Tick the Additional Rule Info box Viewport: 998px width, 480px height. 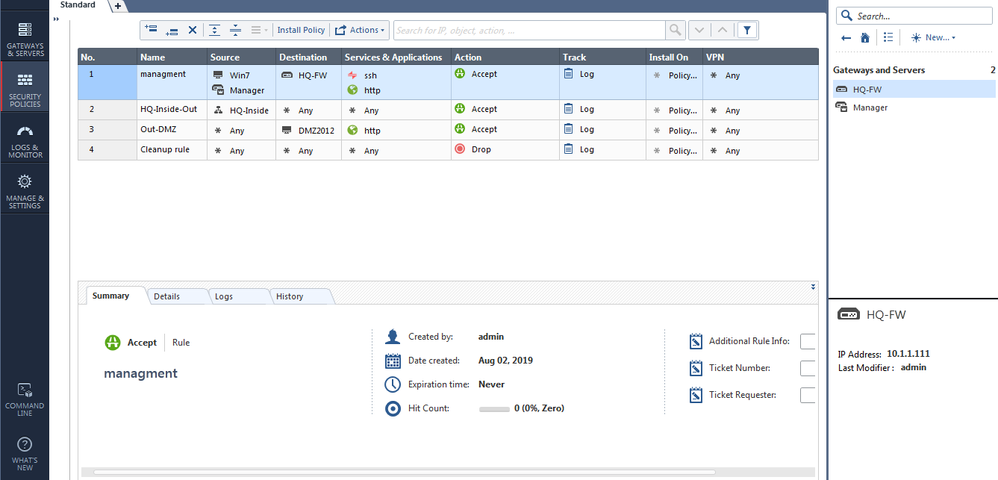coord(808,341)
